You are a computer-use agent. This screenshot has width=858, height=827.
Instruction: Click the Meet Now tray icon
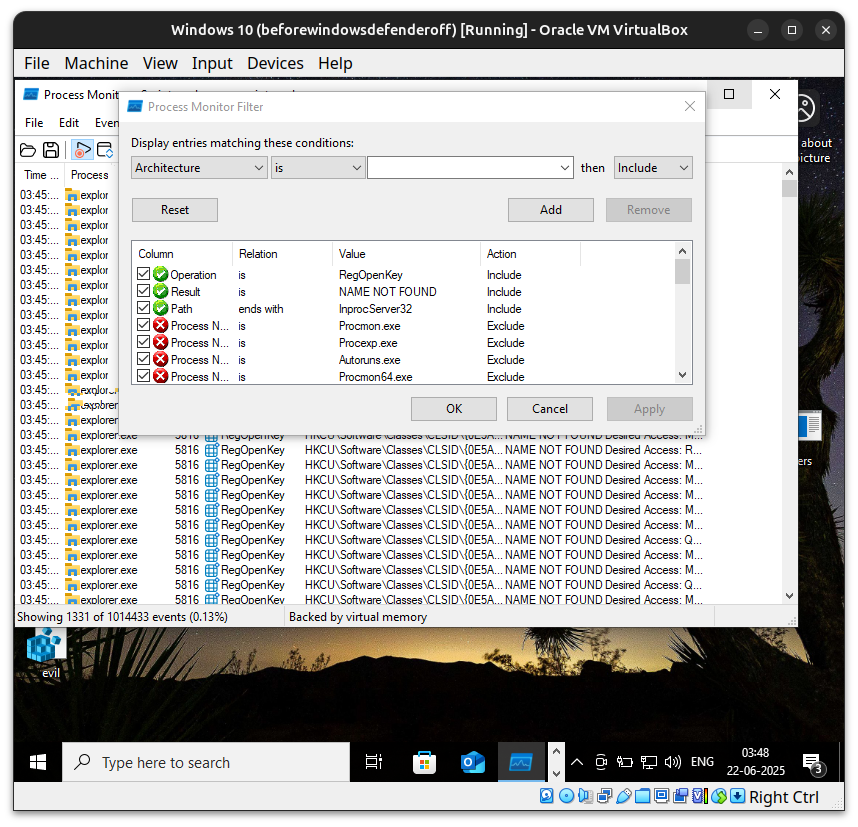(601, 762)
